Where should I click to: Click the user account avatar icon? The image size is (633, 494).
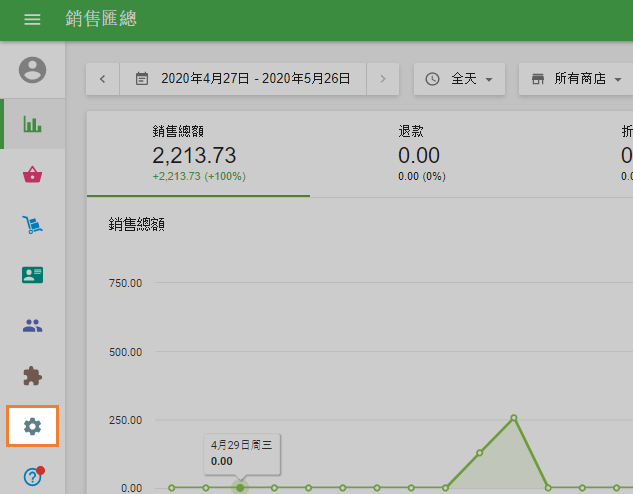33,70
